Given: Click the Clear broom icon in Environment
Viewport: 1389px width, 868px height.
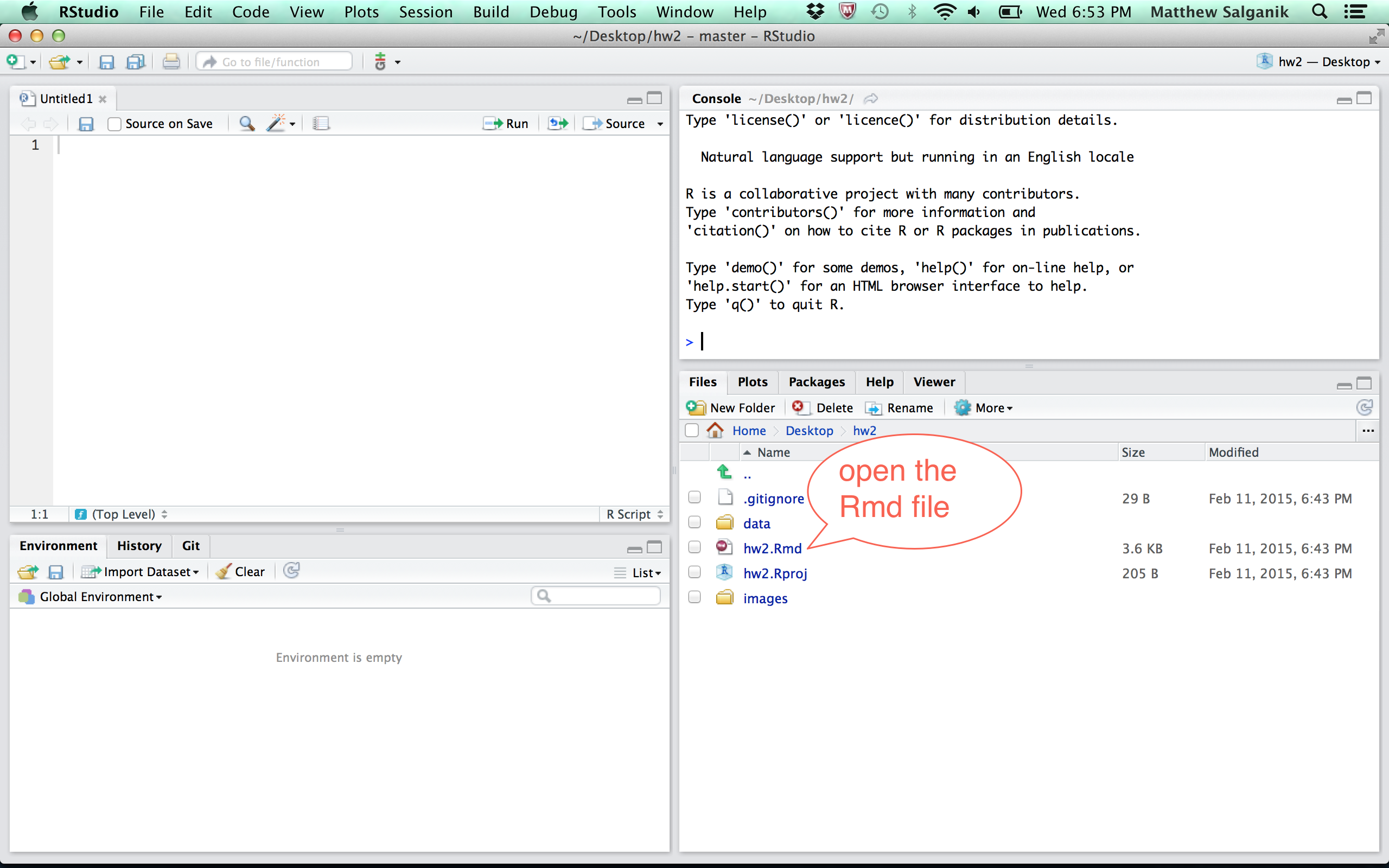Looking at the screenshot, I should tap(224, 571).
